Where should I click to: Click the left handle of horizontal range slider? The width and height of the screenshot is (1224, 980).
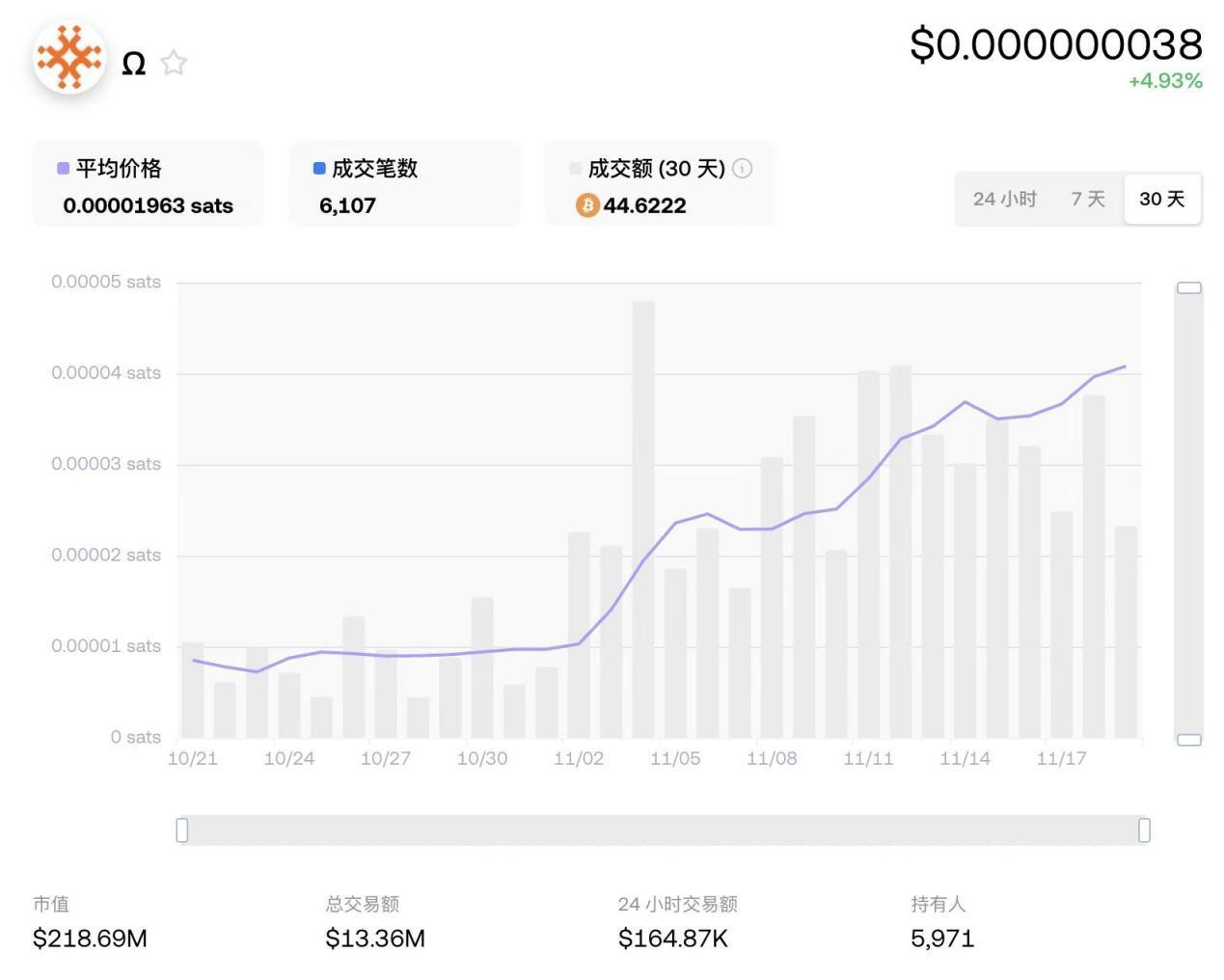click(x=182, y=830)
